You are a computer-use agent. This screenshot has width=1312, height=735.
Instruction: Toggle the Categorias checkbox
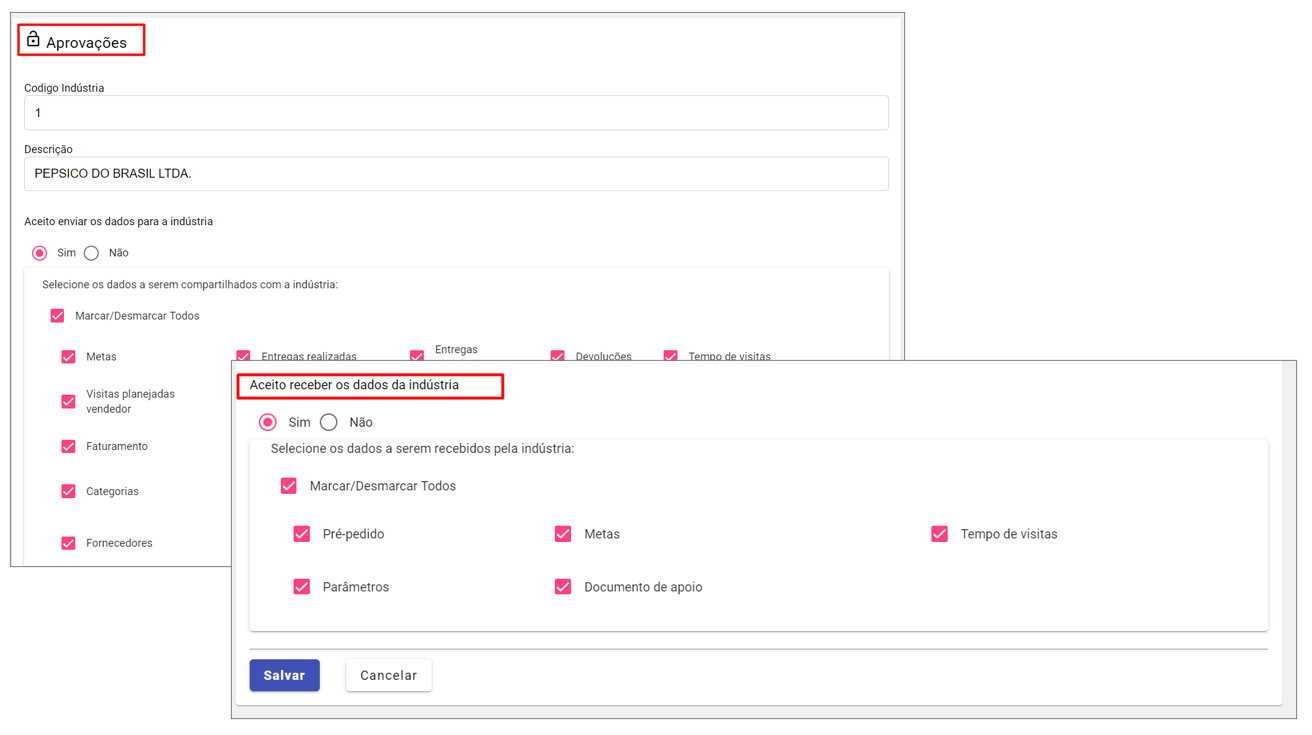(x=69, y=491)
